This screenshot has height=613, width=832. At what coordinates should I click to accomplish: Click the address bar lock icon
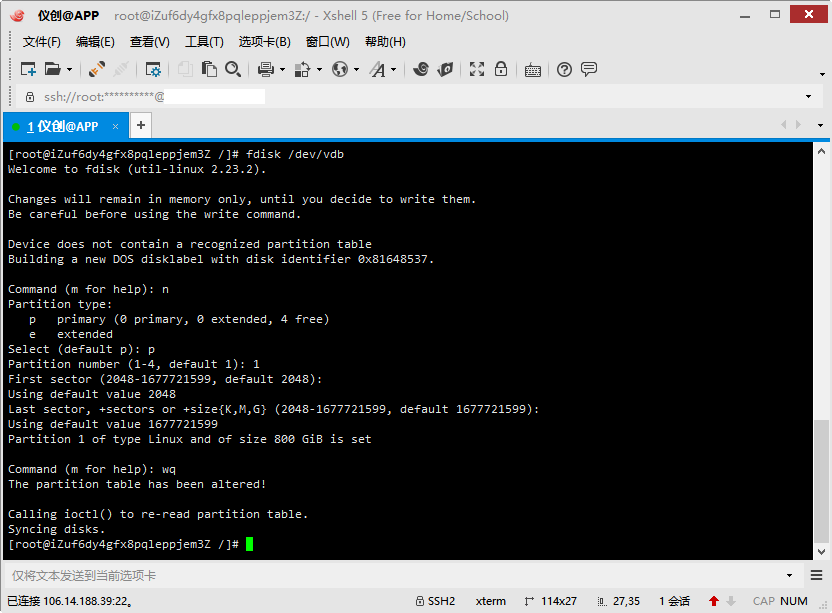pyautogui.click(x=30, y=97)
